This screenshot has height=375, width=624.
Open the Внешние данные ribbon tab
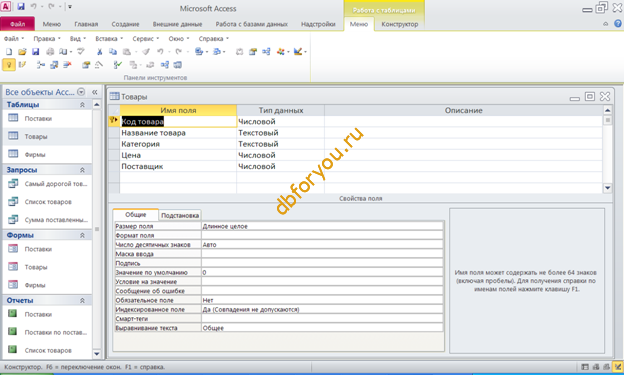pos(177,24)
